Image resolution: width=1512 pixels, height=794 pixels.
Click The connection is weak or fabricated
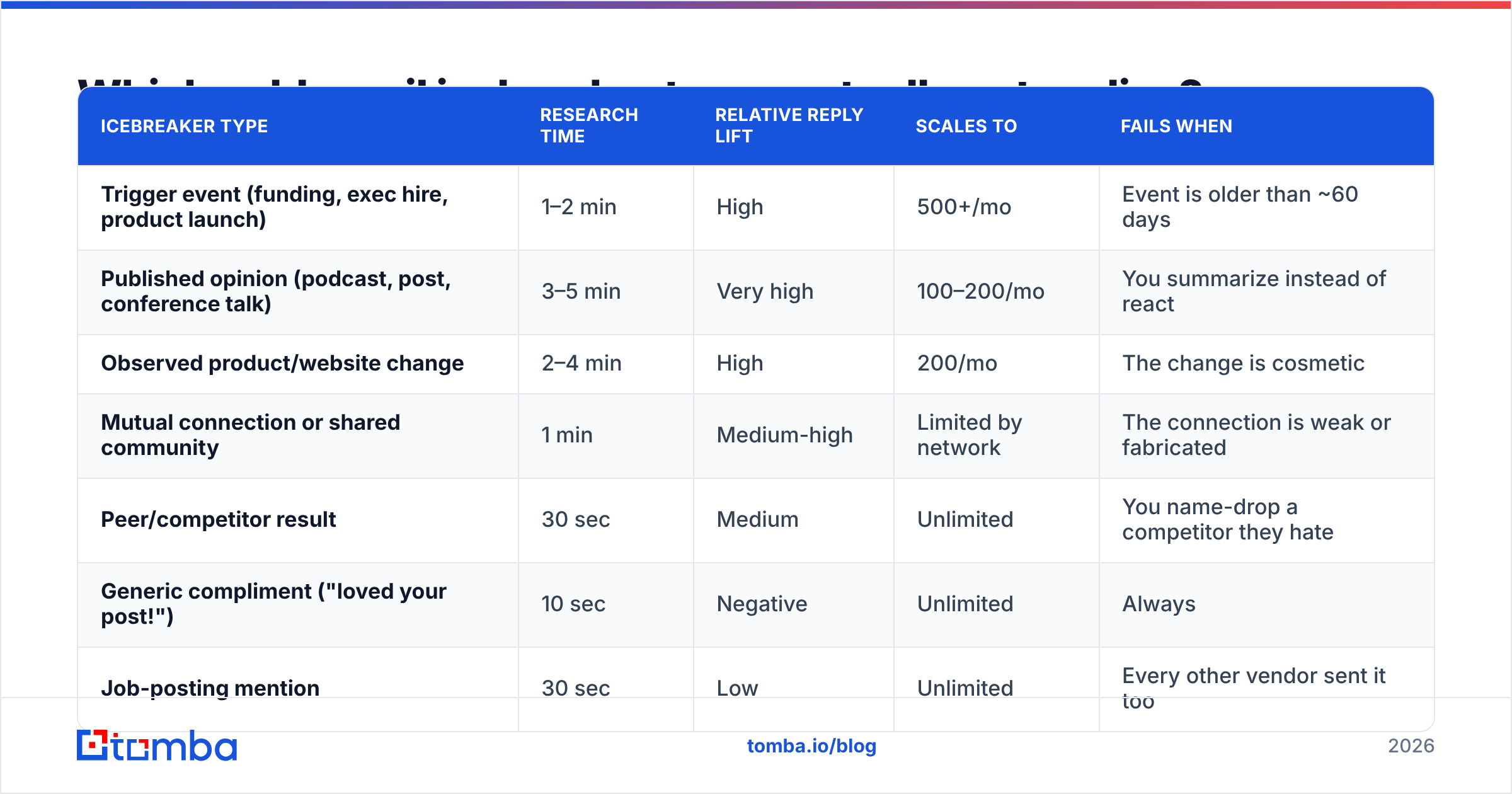(1256, 435)
